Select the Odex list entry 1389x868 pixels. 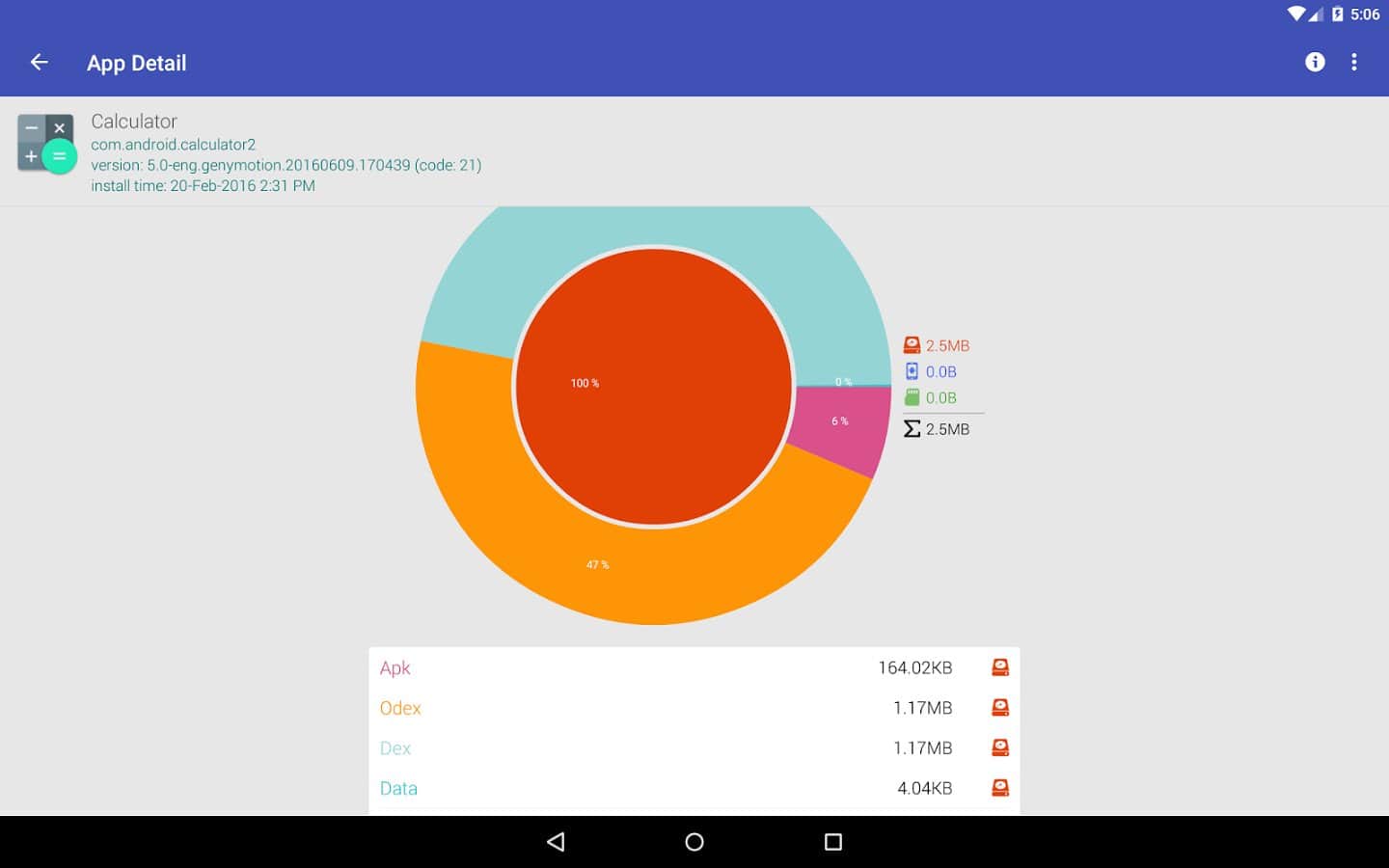pyautogui.click(x=666, y=708)
